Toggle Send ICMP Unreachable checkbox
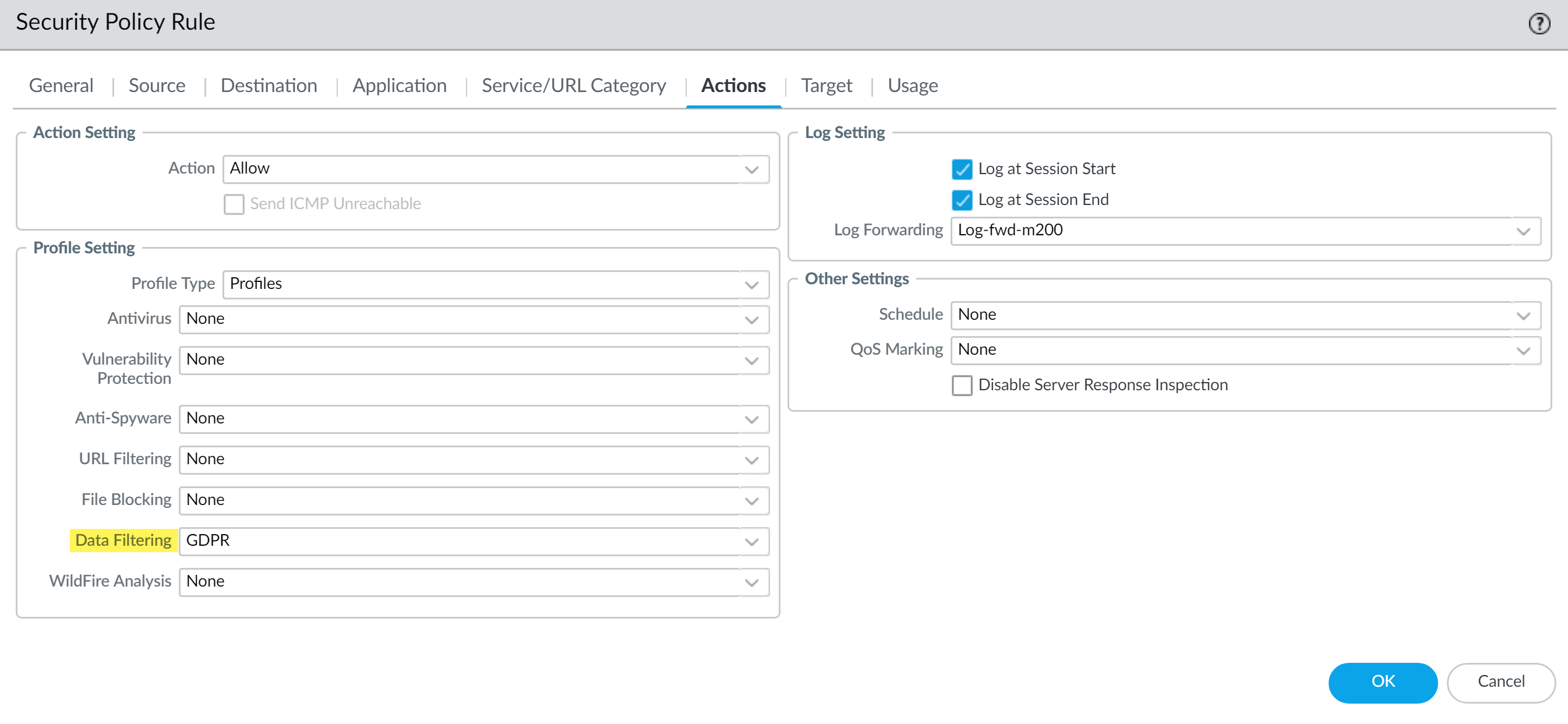Viewport: 1568px width, 724px height. click(234, 204)
